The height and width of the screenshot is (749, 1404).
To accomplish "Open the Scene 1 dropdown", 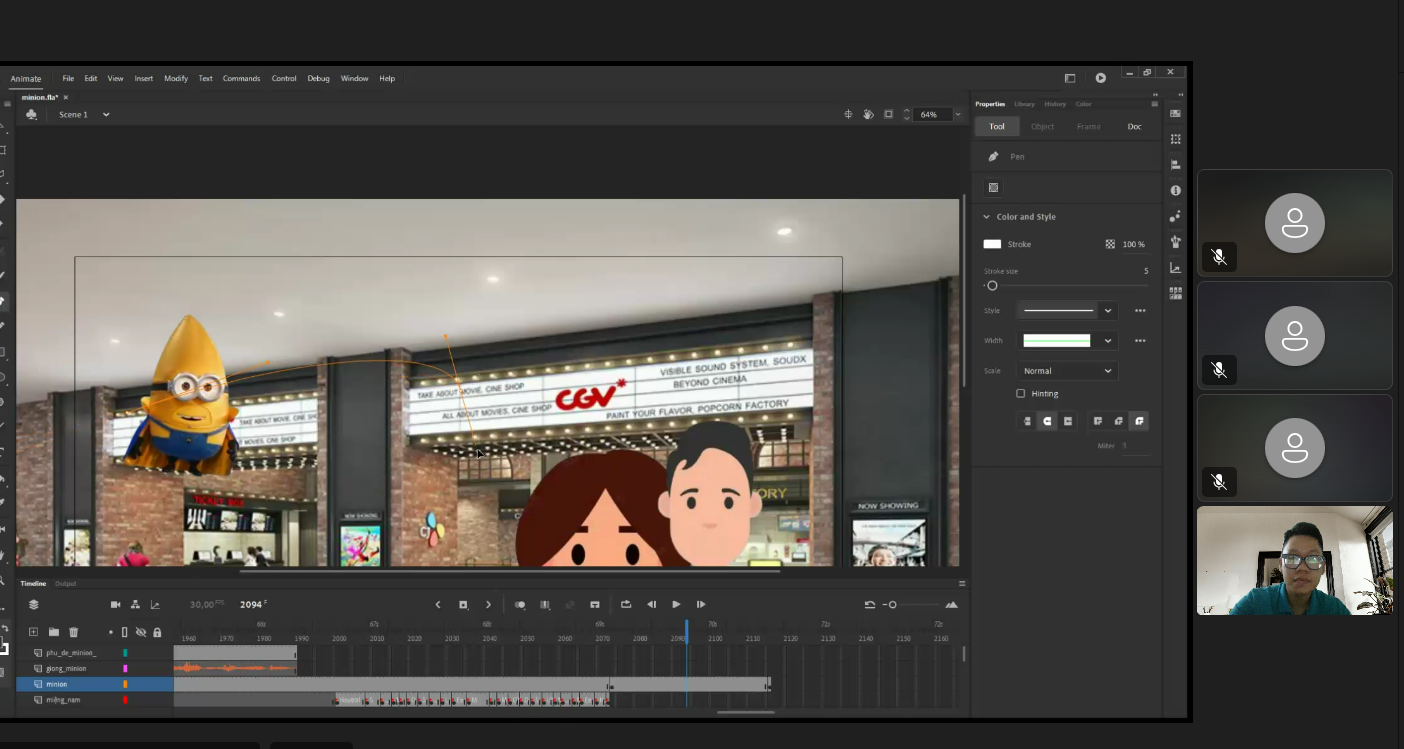I will (x=106, y=114).
